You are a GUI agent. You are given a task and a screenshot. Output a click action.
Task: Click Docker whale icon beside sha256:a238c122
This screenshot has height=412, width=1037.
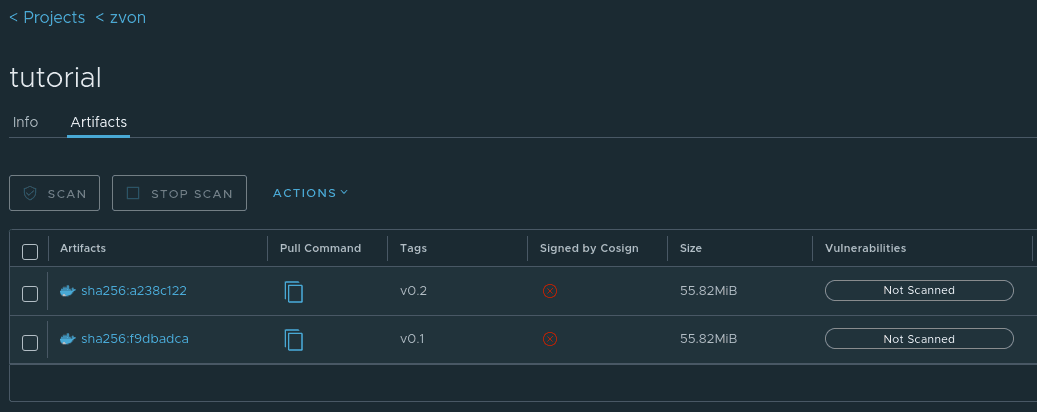click(68, 291)
